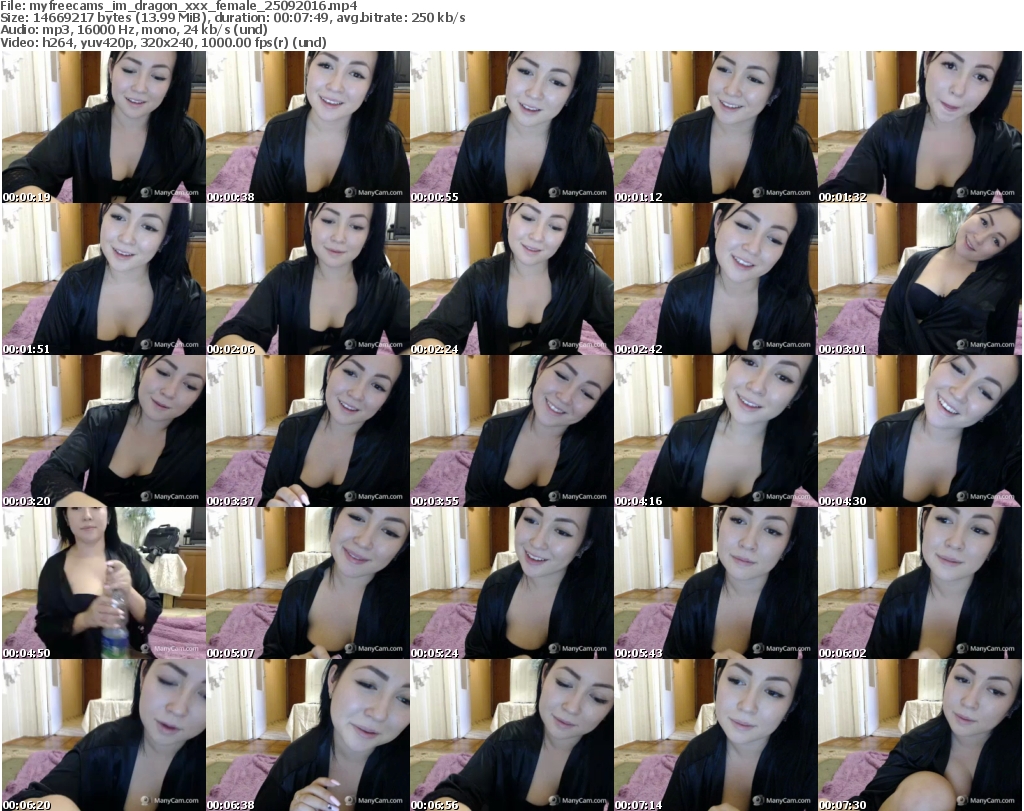Select the Audio mp3 16000 Hz info line
The width and height of the screenshot is (1024, 811).
coord(134,29)
